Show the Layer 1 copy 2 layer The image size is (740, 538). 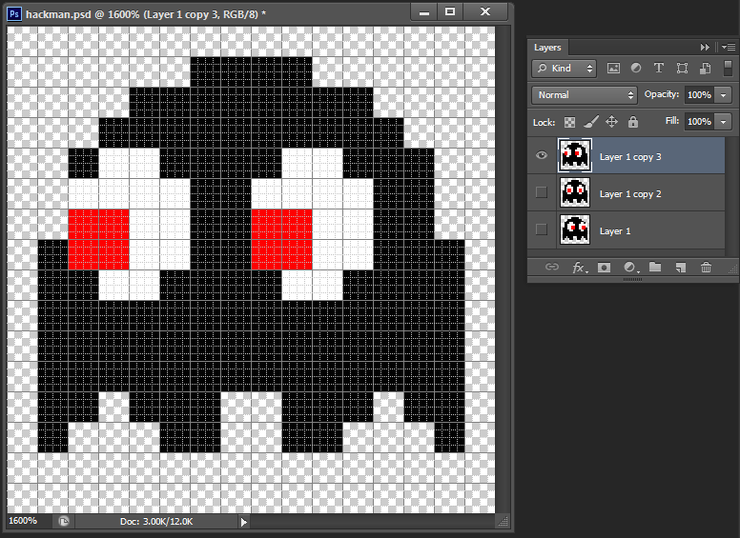click(541, 193)
